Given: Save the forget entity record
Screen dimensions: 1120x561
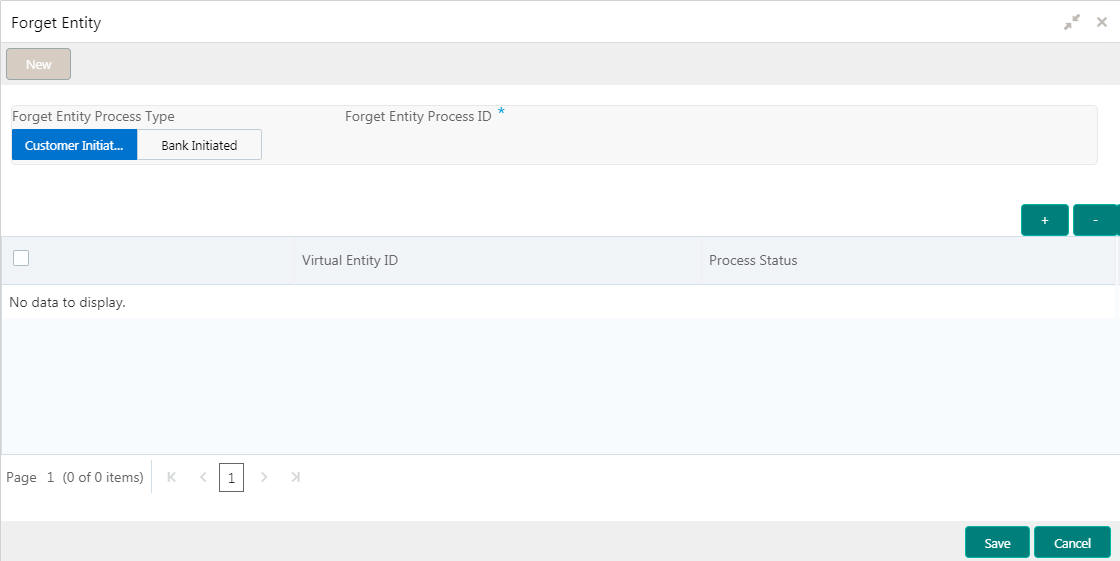Looking at the screenshot, I should tap(997, 543).
